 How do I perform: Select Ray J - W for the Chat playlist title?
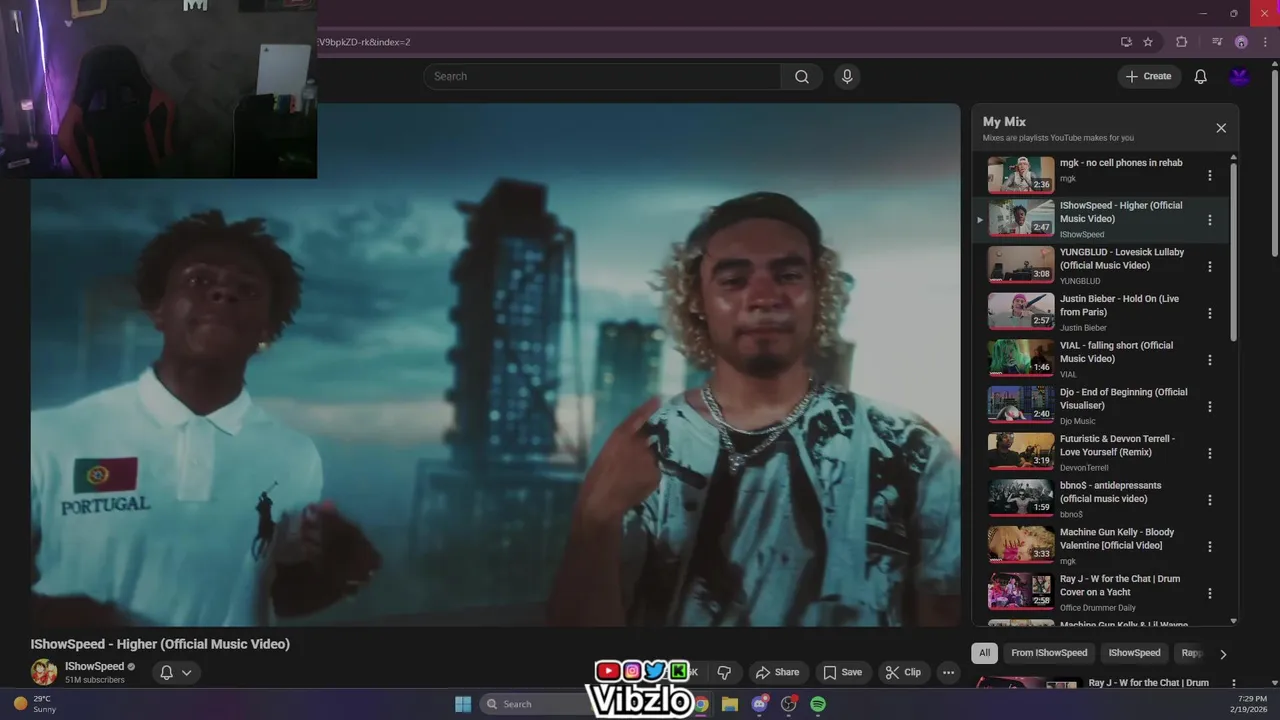[1120, 585]
